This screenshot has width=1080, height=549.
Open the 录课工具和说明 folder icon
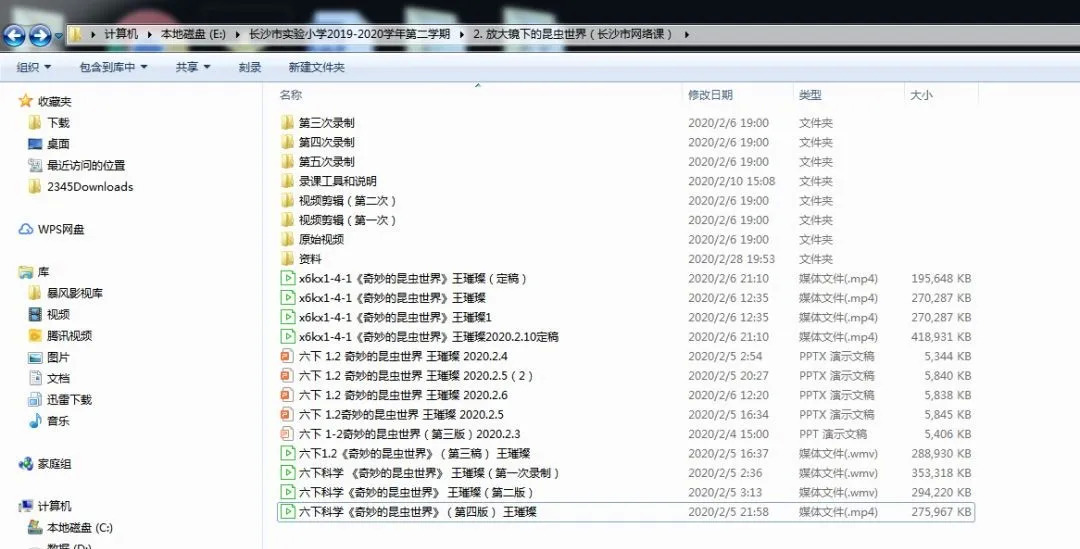click(x=287, y=181)
